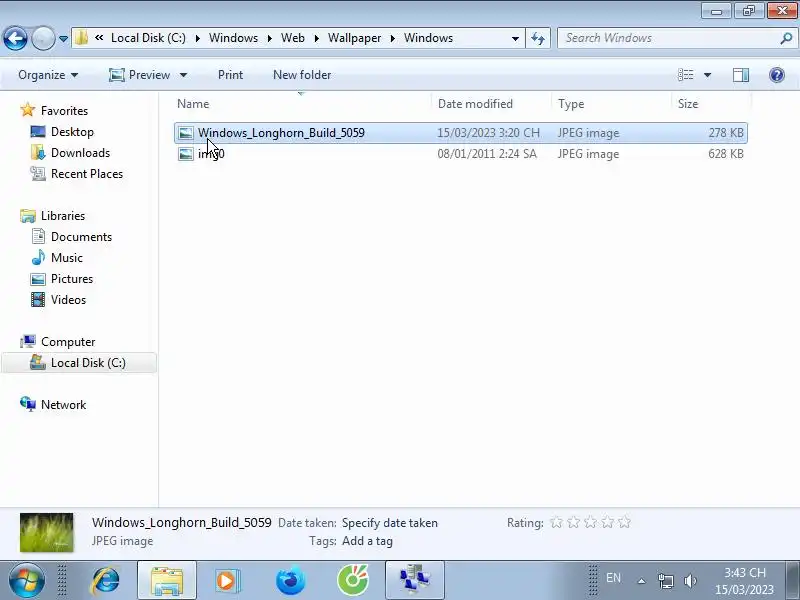This screenshot has height=600, width=800.
Task: Click Print in the toolbar
Action: (x=230, y=75)
